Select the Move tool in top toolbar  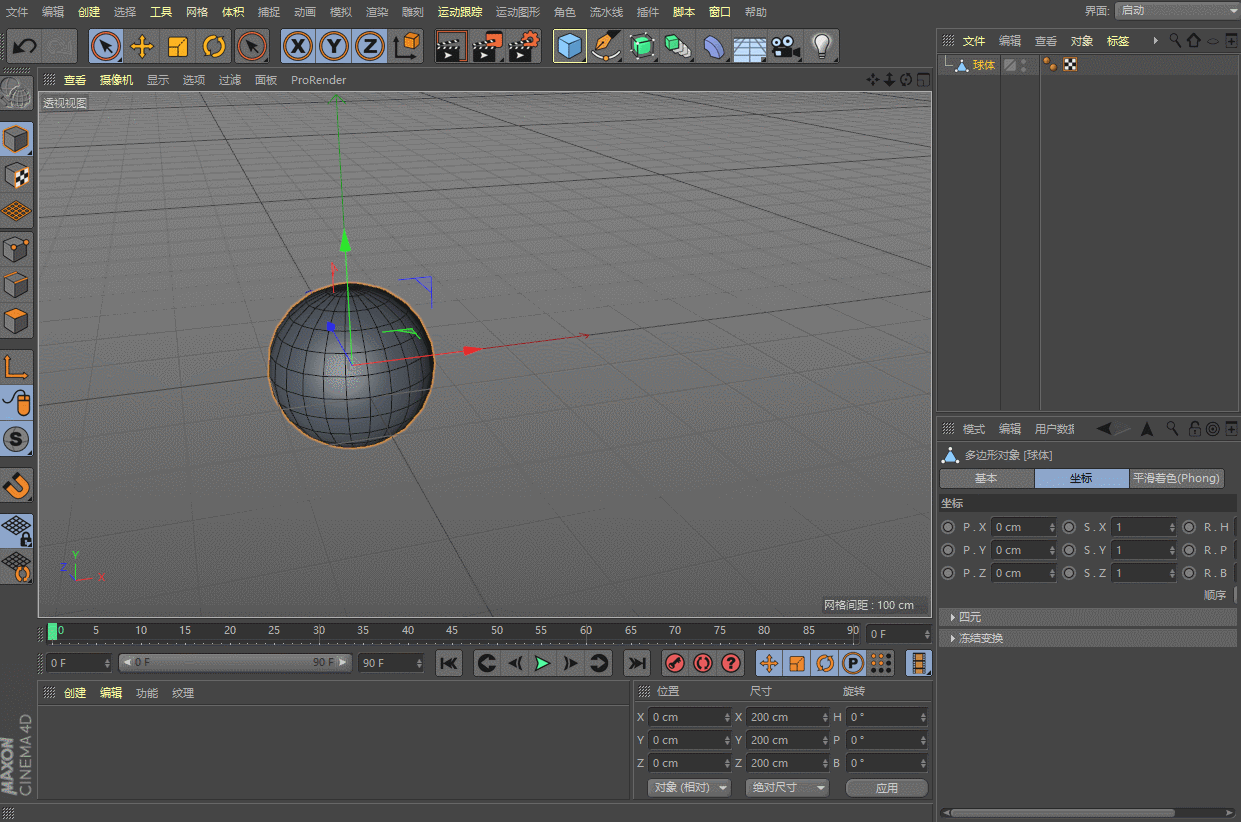pyautogui.click(x=142, y=47)
